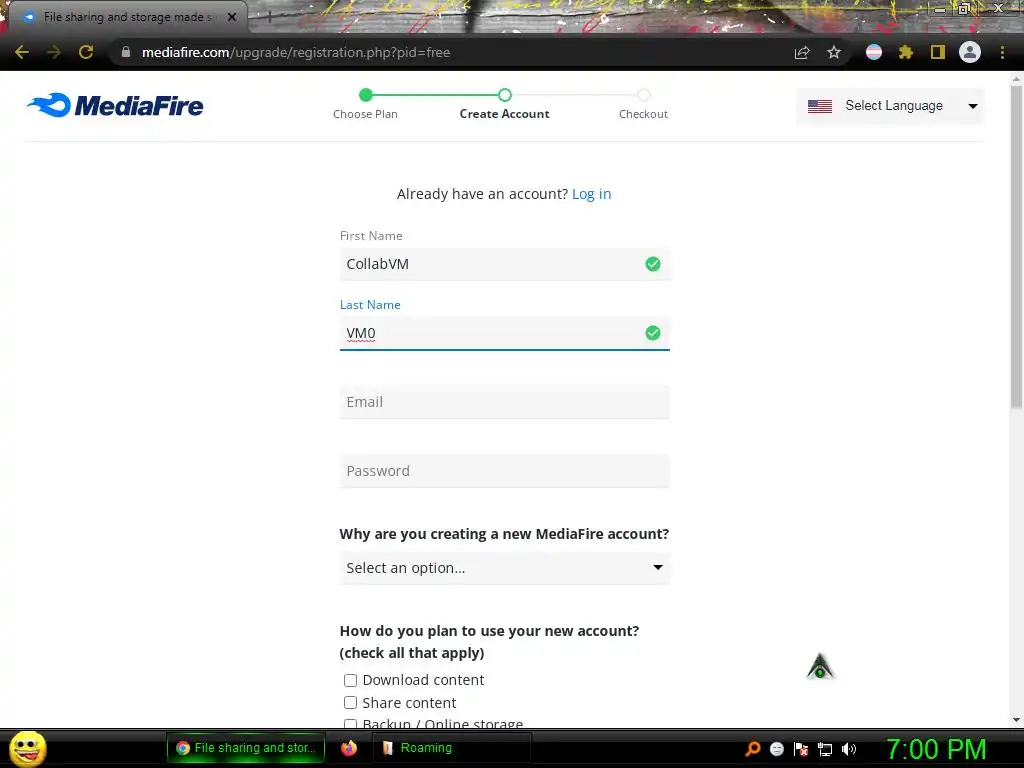This screenshot has width=1024, height=768.
Task: Click the padlock site info icon
Action: point(126,52)
